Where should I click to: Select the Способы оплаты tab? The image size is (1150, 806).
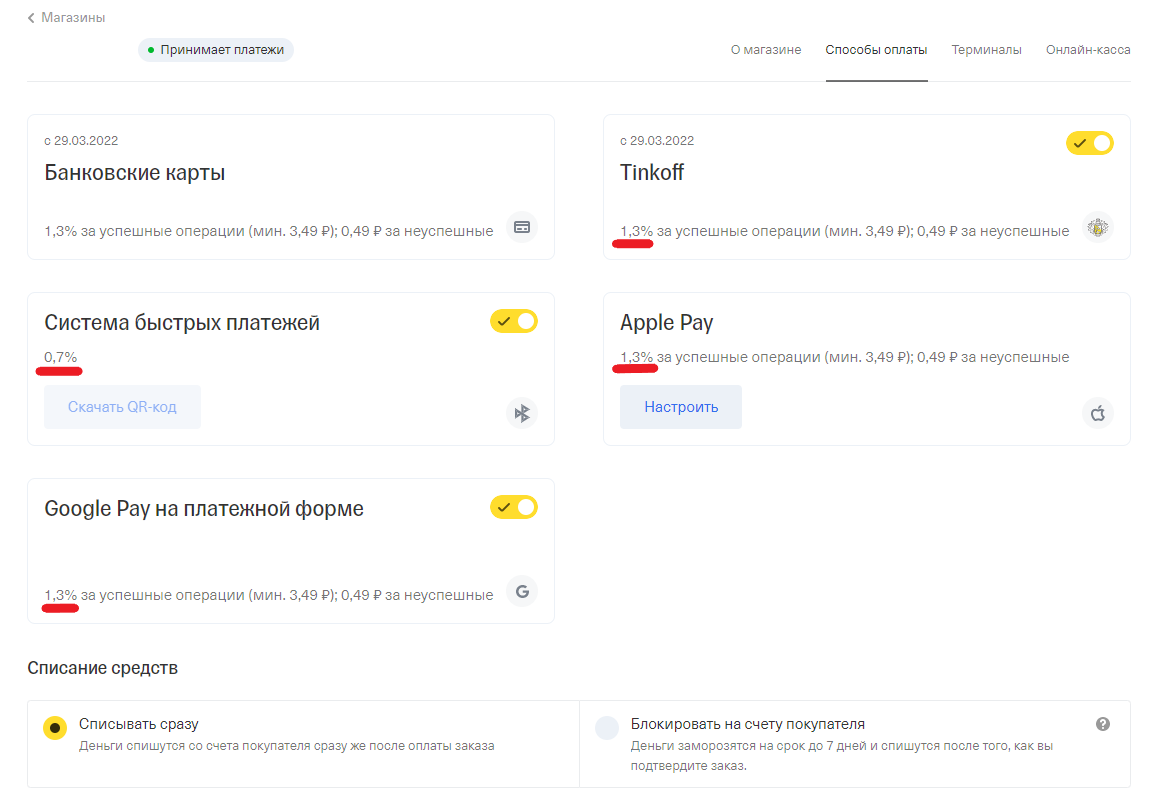coord(876,50)
